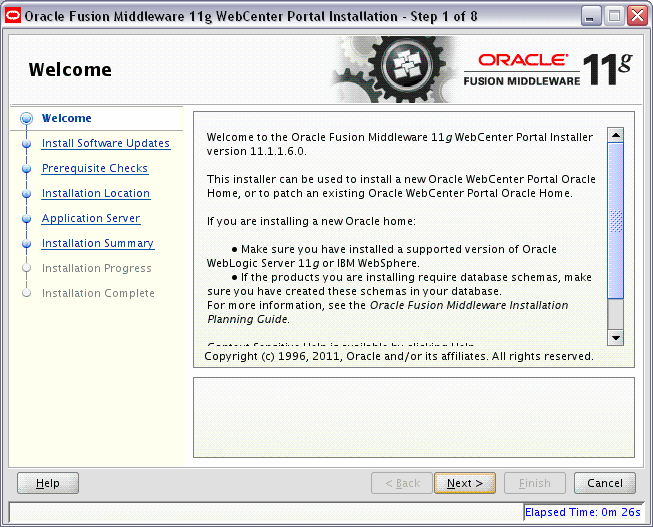Click the disabled Installation Complete step
Image resolution: width=653 pixels, height=527 pixels.
coord(98,293)
